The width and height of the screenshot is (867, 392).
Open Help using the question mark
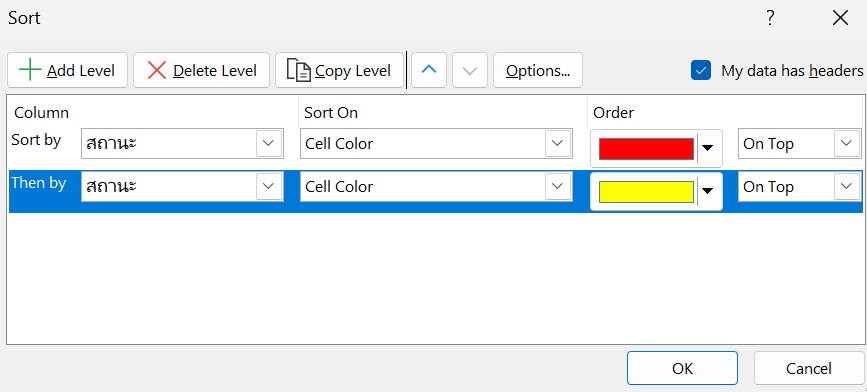pyautogui.click(x=770, y=18)
